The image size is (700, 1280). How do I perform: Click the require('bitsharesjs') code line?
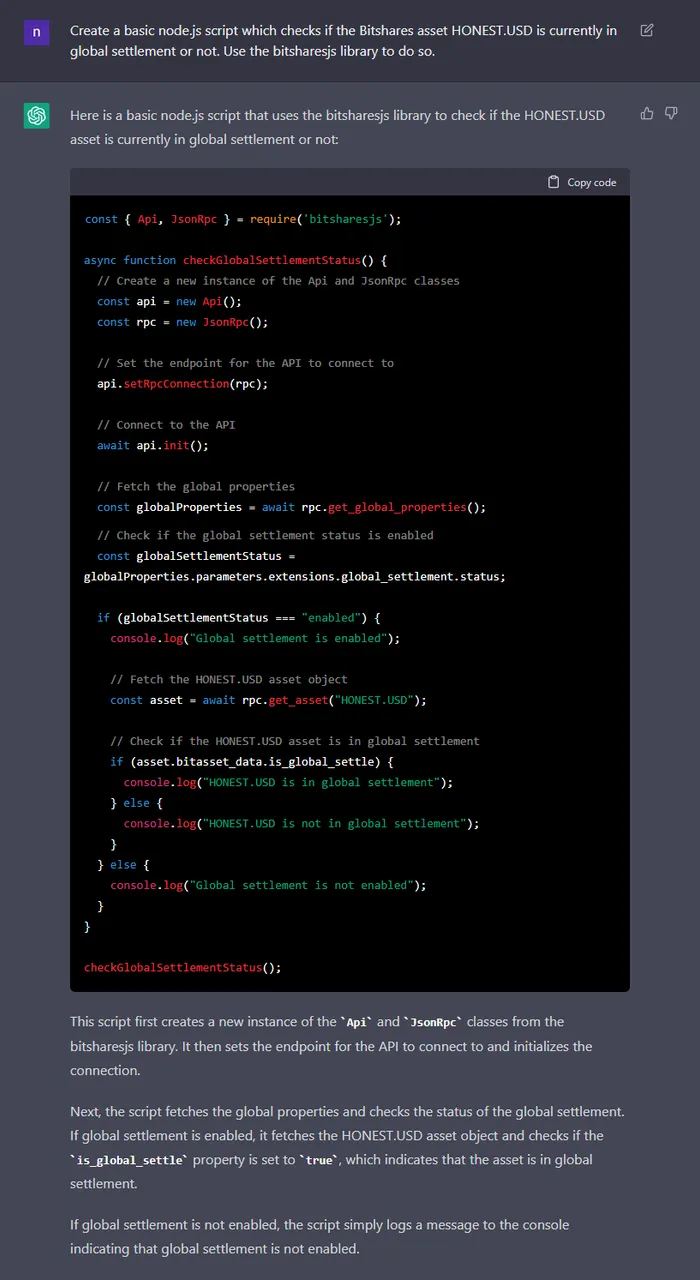coord(243,219)
